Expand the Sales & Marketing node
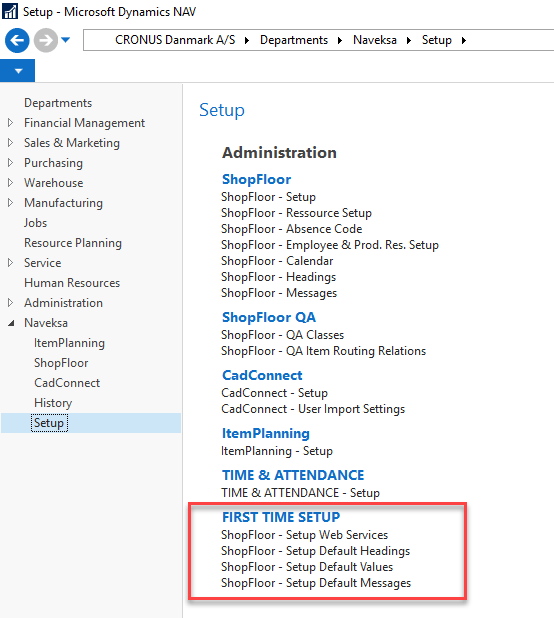Screen dimensions: 554x618 pyautogui.click(x=11, y=143)
